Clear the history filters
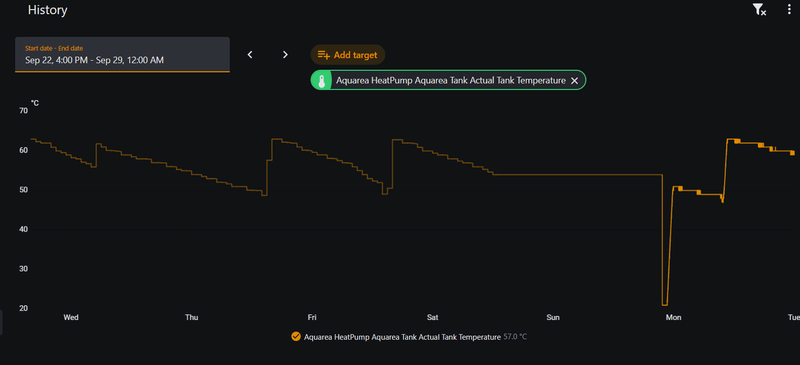 click(759, 10)
